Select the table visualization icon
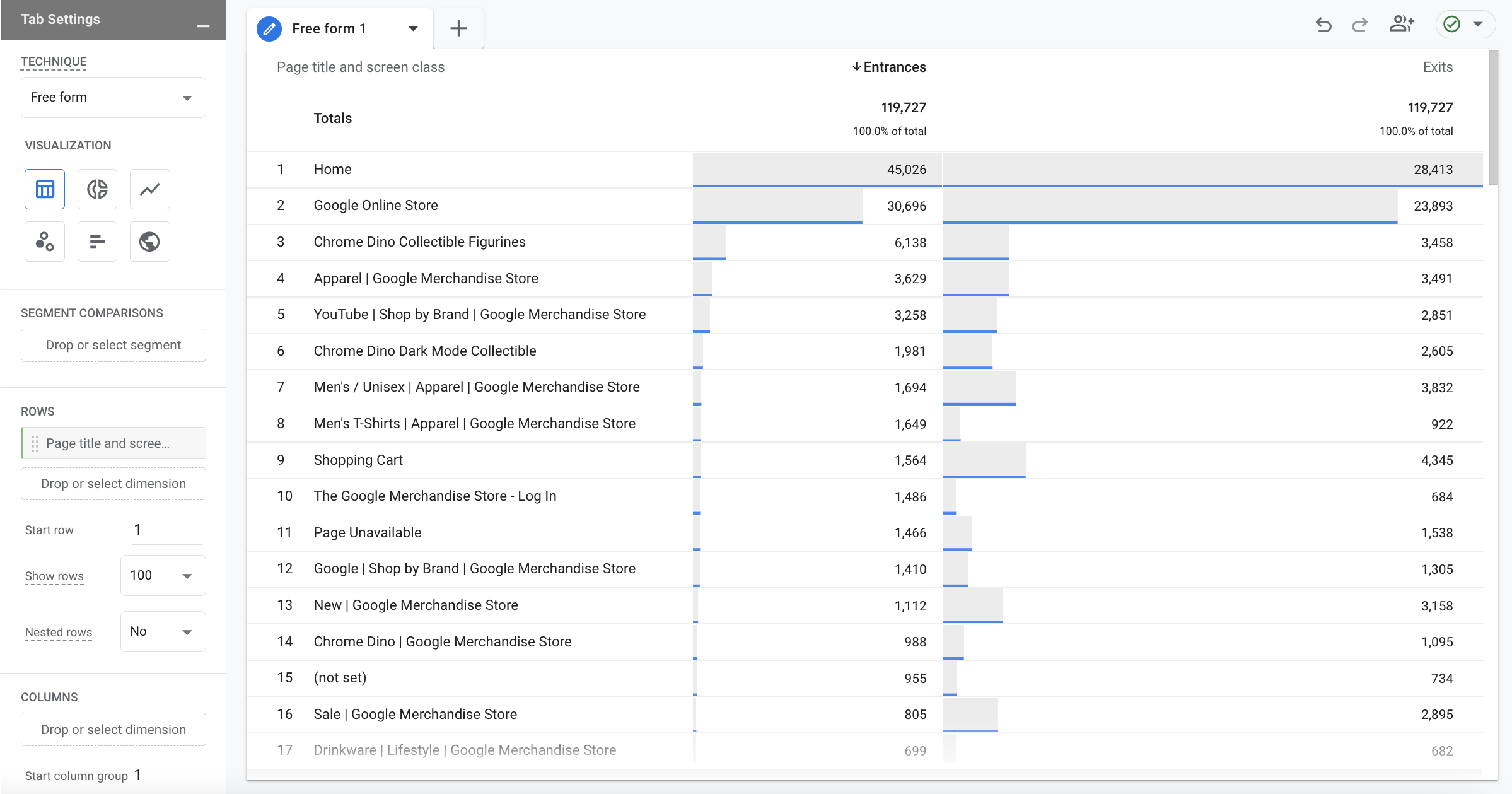The width and height of the screenshot is (1512, 794). click(x=45, y=189)
